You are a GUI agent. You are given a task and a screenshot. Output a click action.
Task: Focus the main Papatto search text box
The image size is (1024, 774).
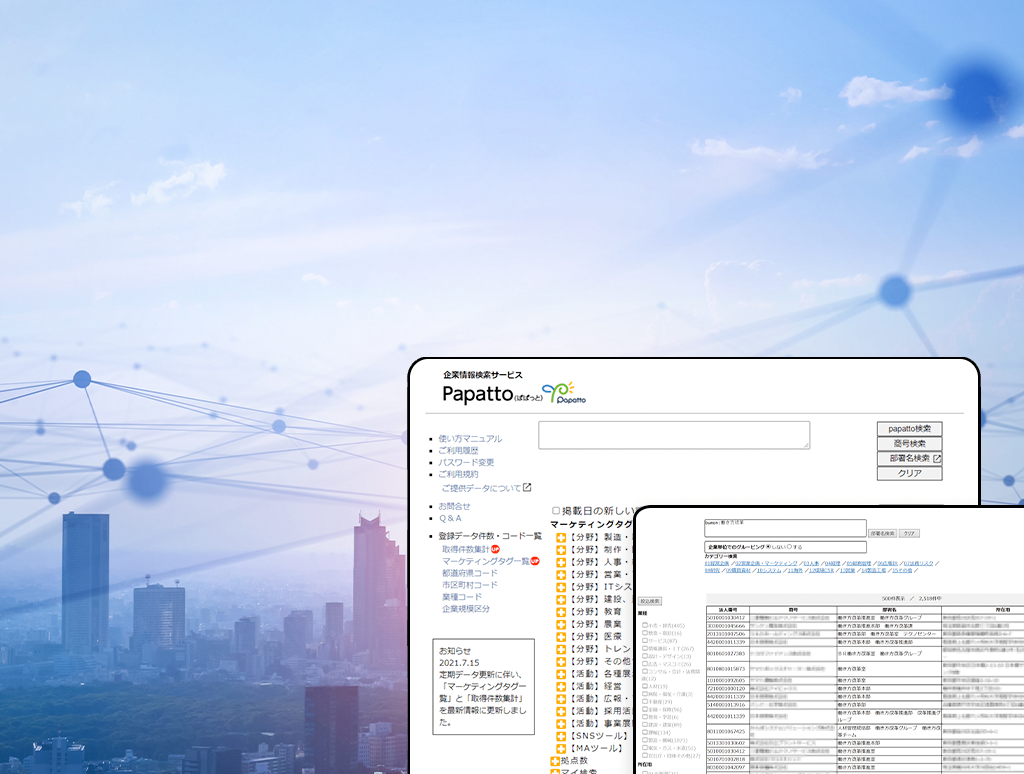[x=674, y=435]
